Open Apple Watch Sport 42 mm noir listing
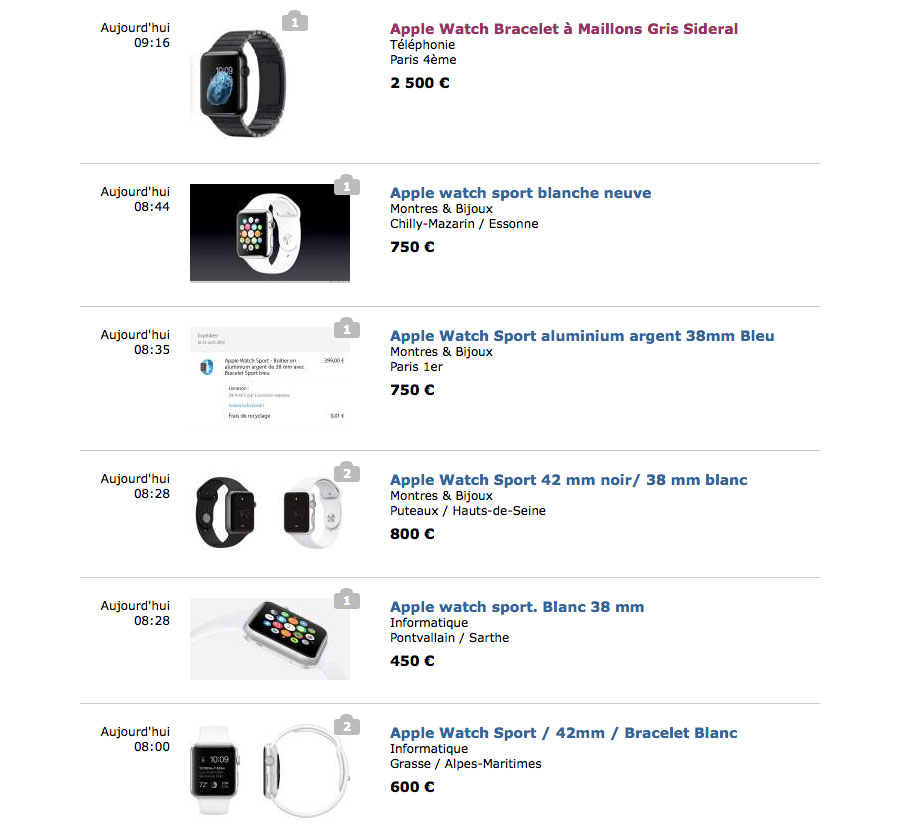Viewport: 900px width, 828px height. pos(569,480)
